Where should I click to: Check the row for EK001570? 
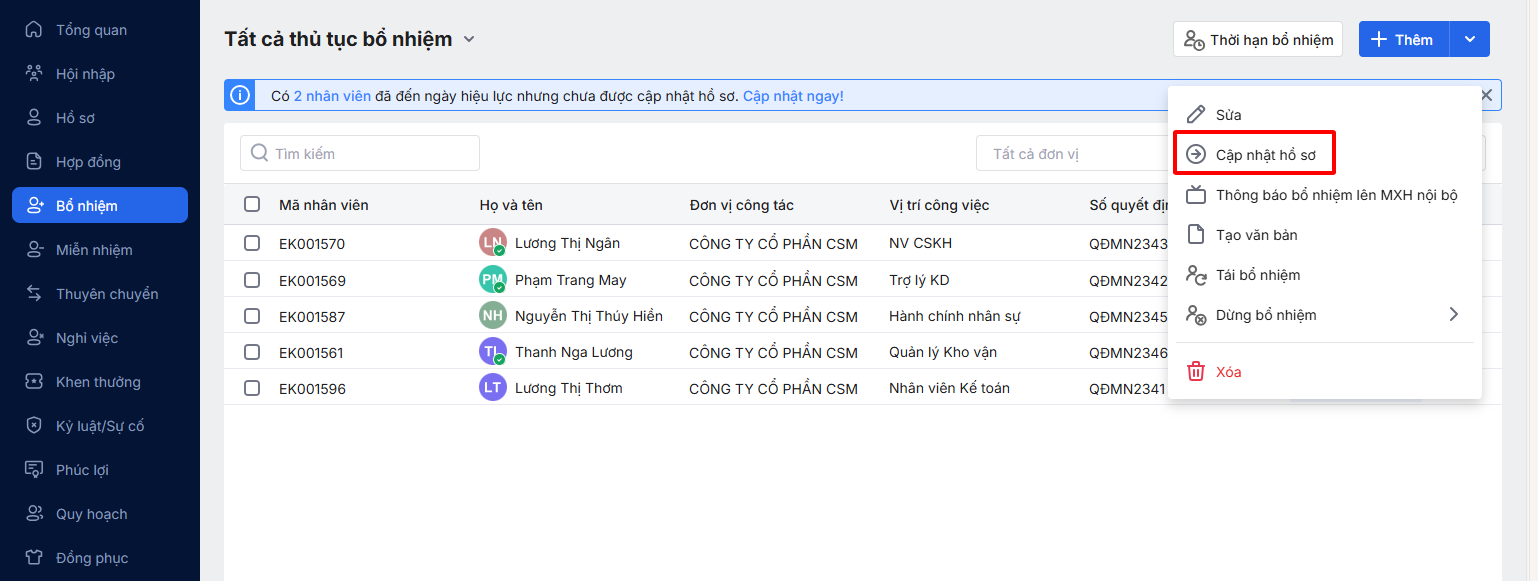click(252, 243)
